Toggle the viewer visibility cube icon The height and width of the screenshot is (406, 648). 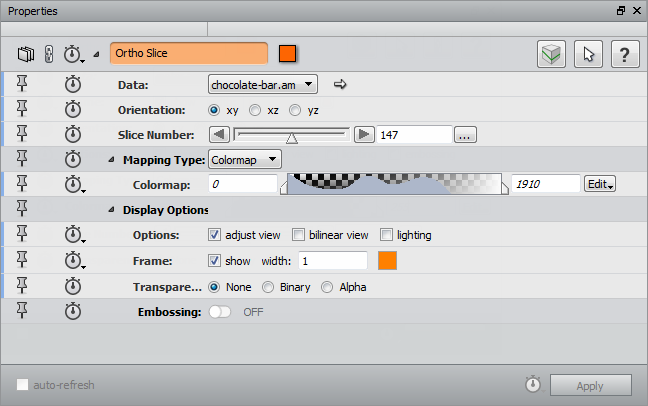pos(551,54)
